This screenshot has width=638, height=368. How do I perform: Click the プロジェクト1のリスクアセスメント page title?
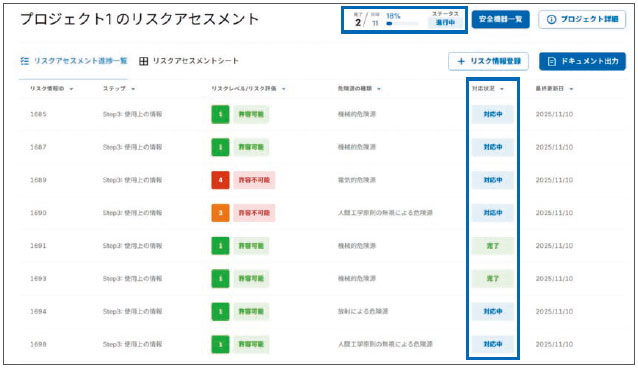click(139, 19)
